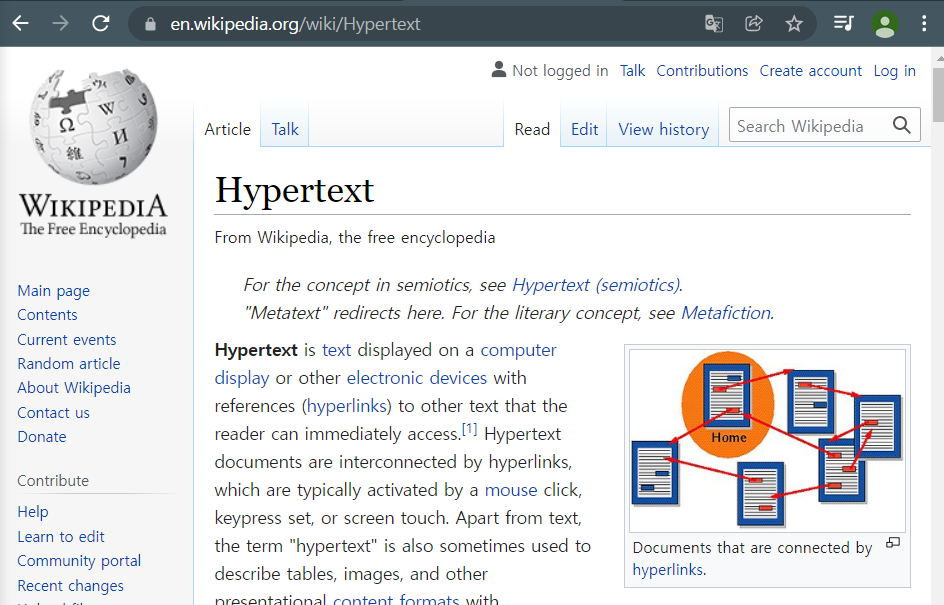Open the Chrome three-dot menu
Image resolution: width=944 pixels, height=605 pixels.
click(x=924, y=23)
